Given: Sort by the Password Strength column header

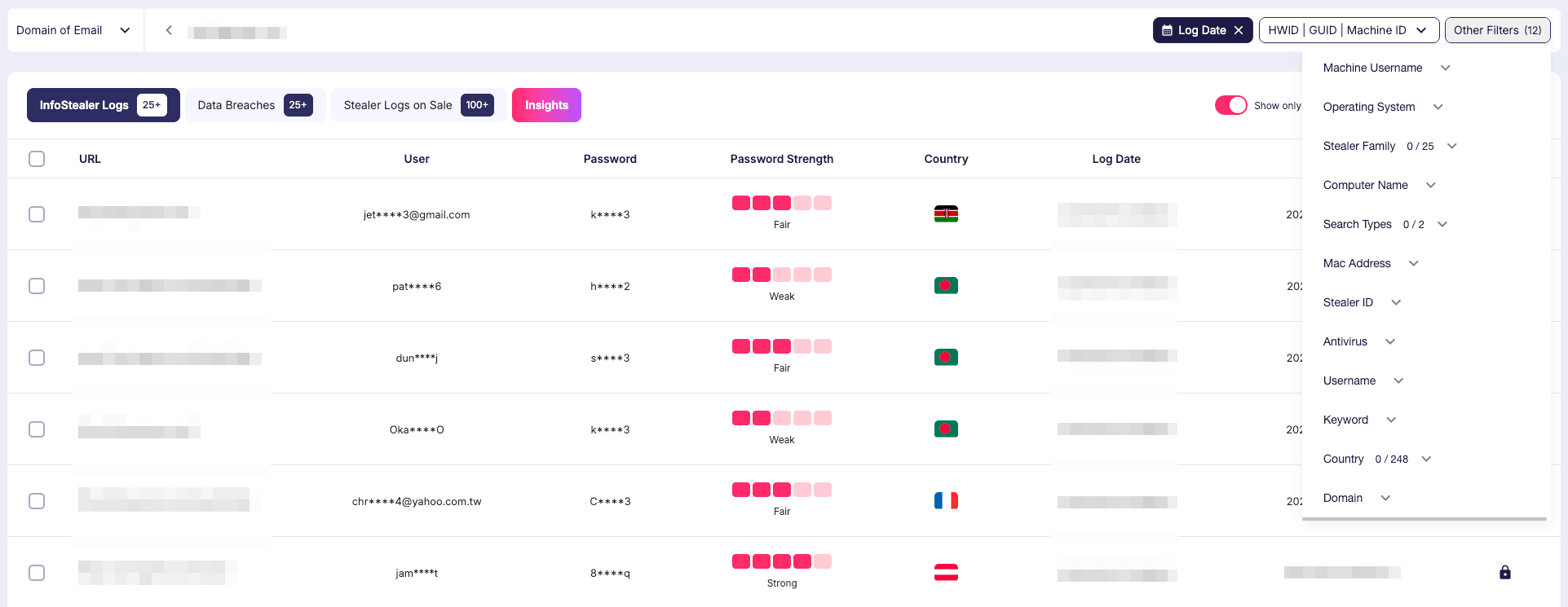Looking at the screenshot, I should 782,159.
